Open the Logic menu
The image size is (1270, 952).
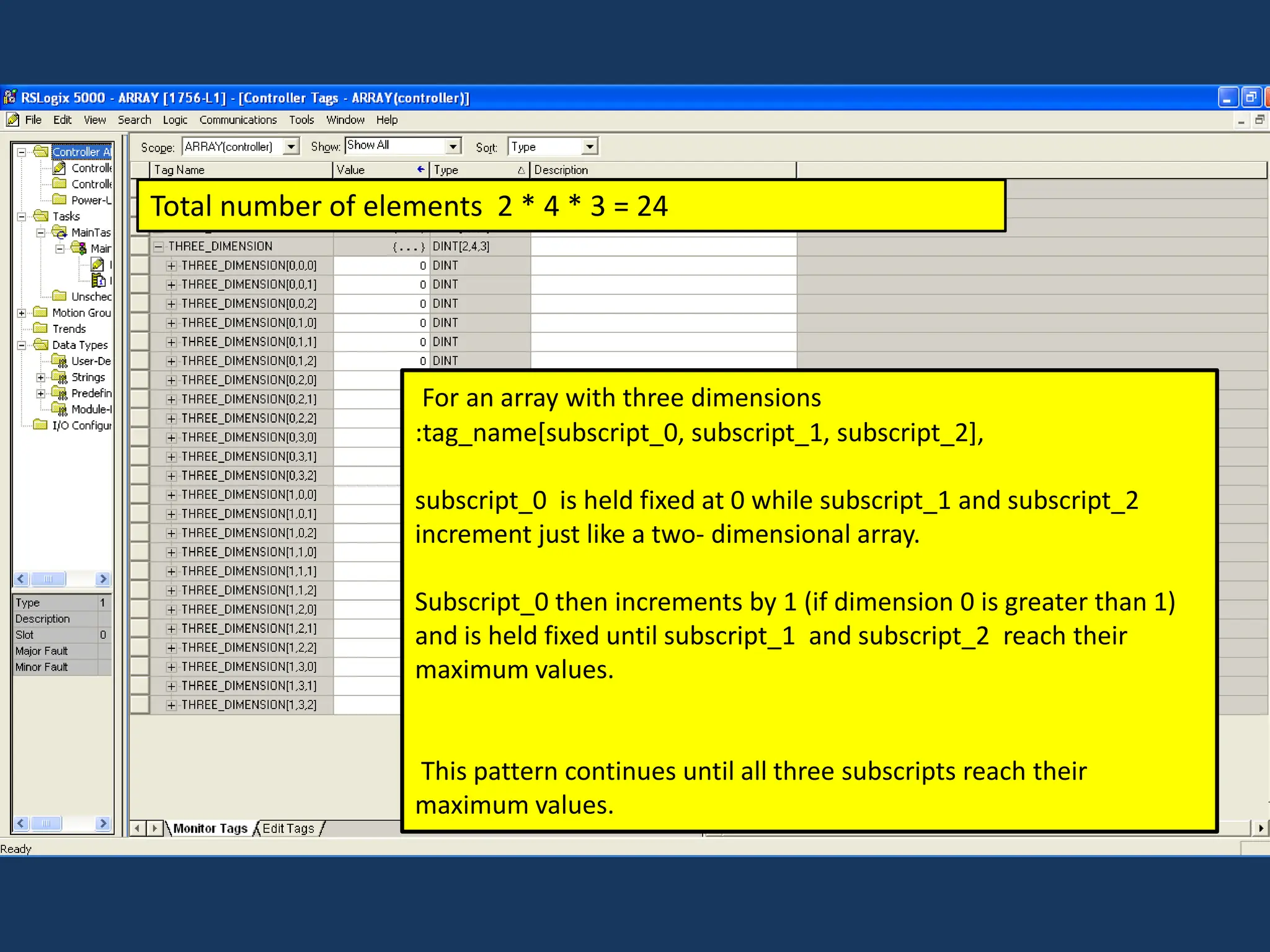coord(175,120)
